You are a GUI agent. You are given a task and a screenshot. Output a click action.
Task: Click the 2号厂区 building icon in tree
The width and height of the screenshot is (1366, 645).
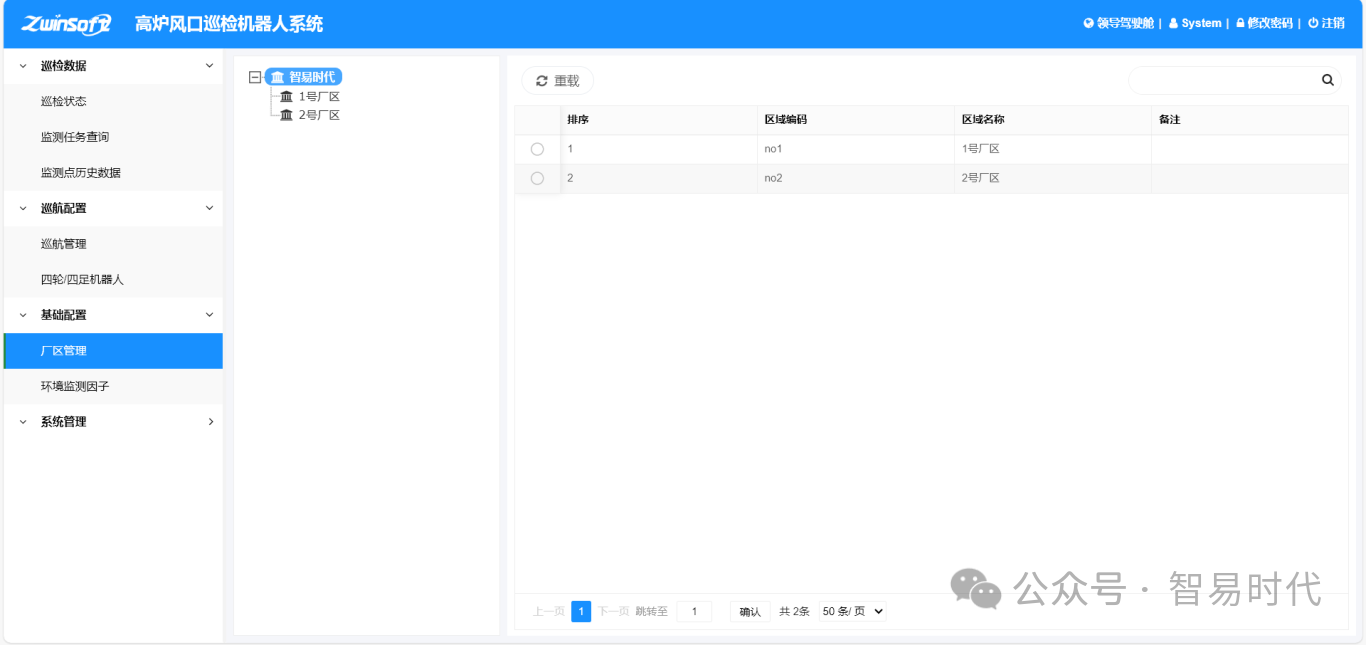[287, 115]
